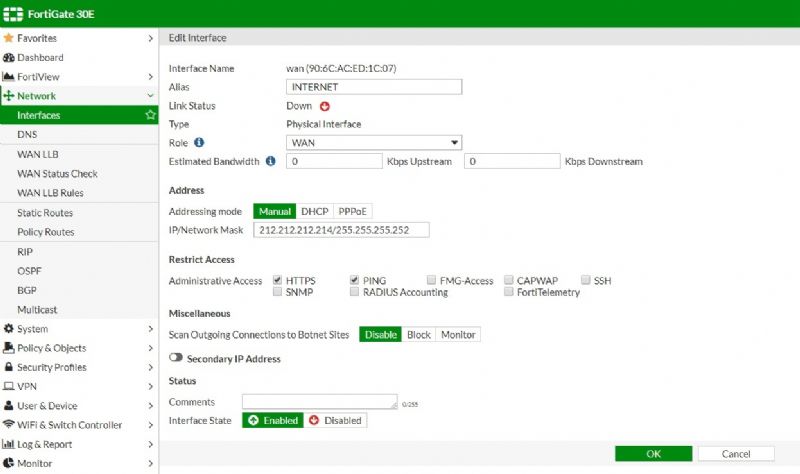Select DHCP addressing mode

(x=314, y=212)
